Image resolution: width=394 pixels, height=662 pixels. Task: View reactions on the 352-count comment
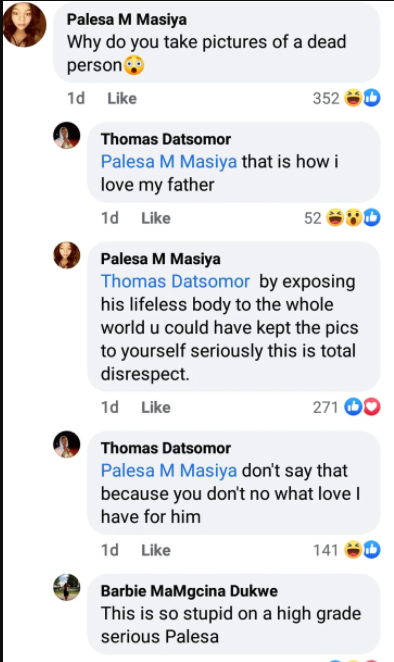(346, 98)
